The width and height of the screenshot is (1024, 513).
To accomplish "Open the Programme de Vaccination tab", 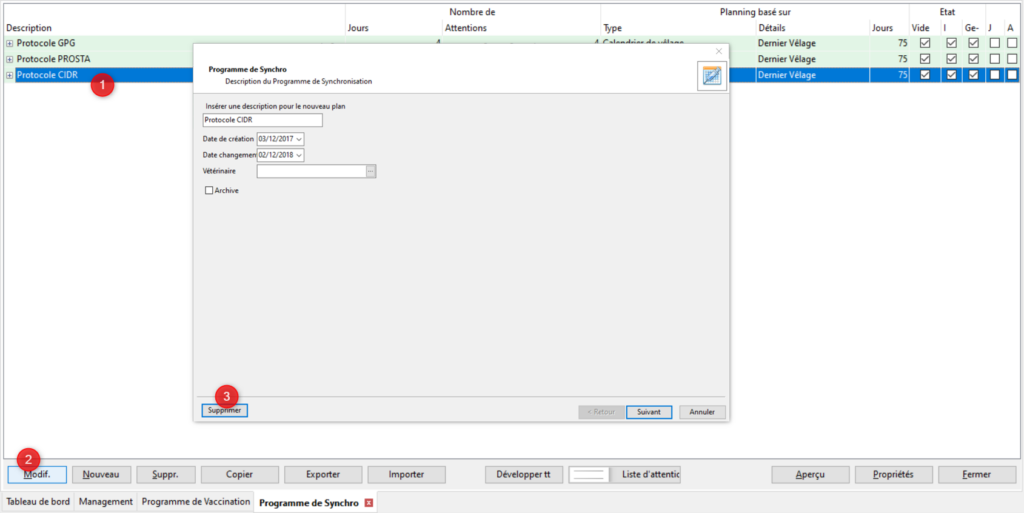I will point(195,502).
